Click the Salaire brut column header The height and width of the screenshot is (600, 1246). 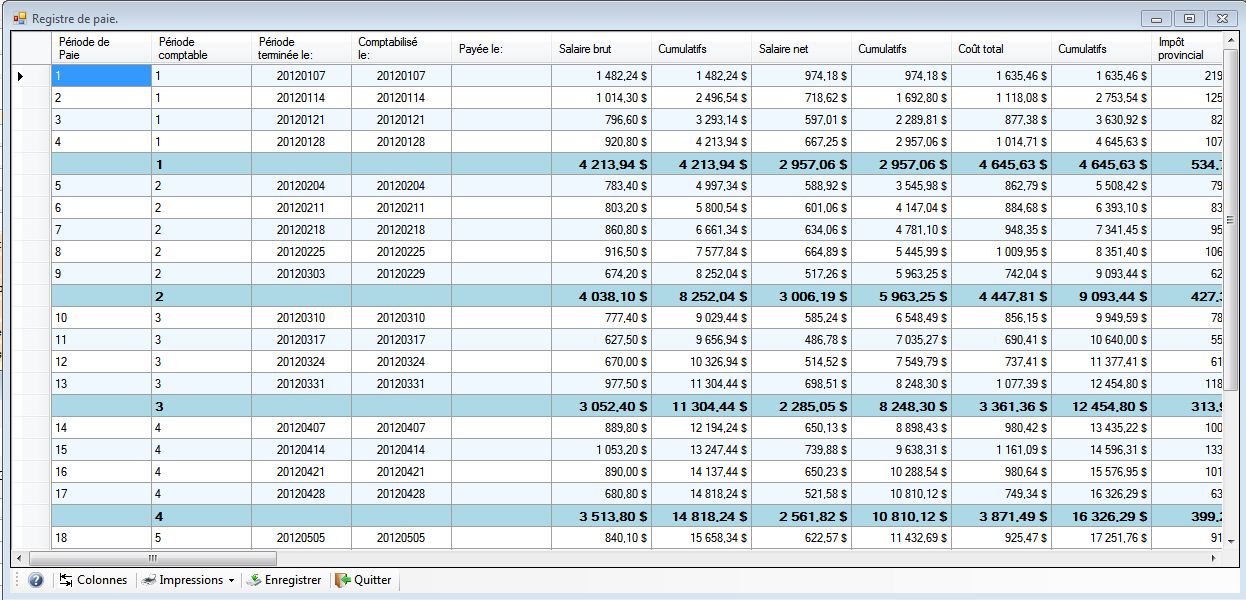[x=601, y=48]
